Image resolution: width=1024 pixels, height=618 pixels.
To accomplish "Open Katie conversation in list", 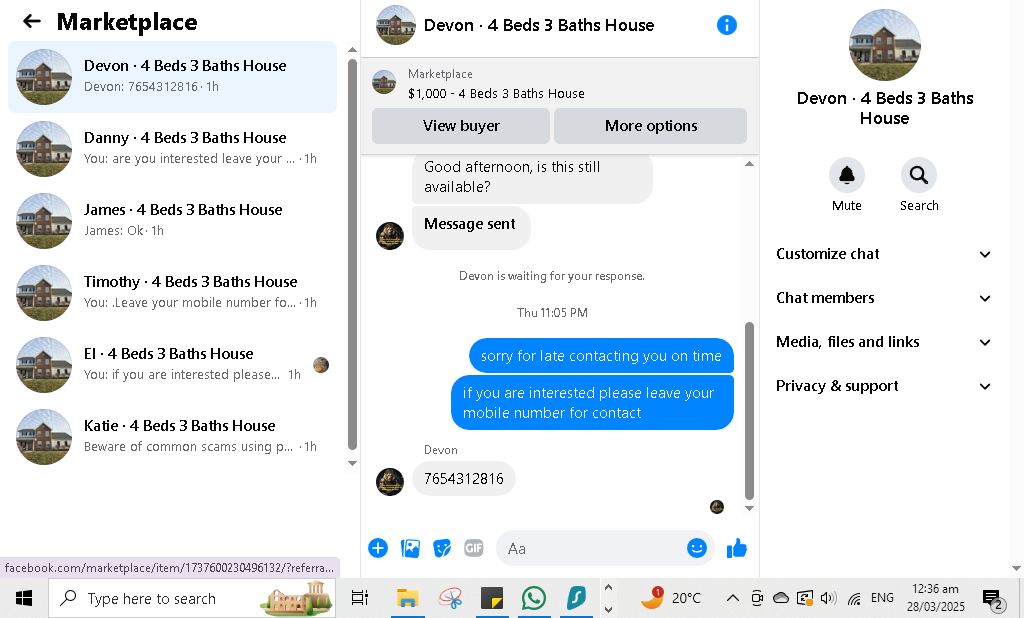I will [172, 436].
